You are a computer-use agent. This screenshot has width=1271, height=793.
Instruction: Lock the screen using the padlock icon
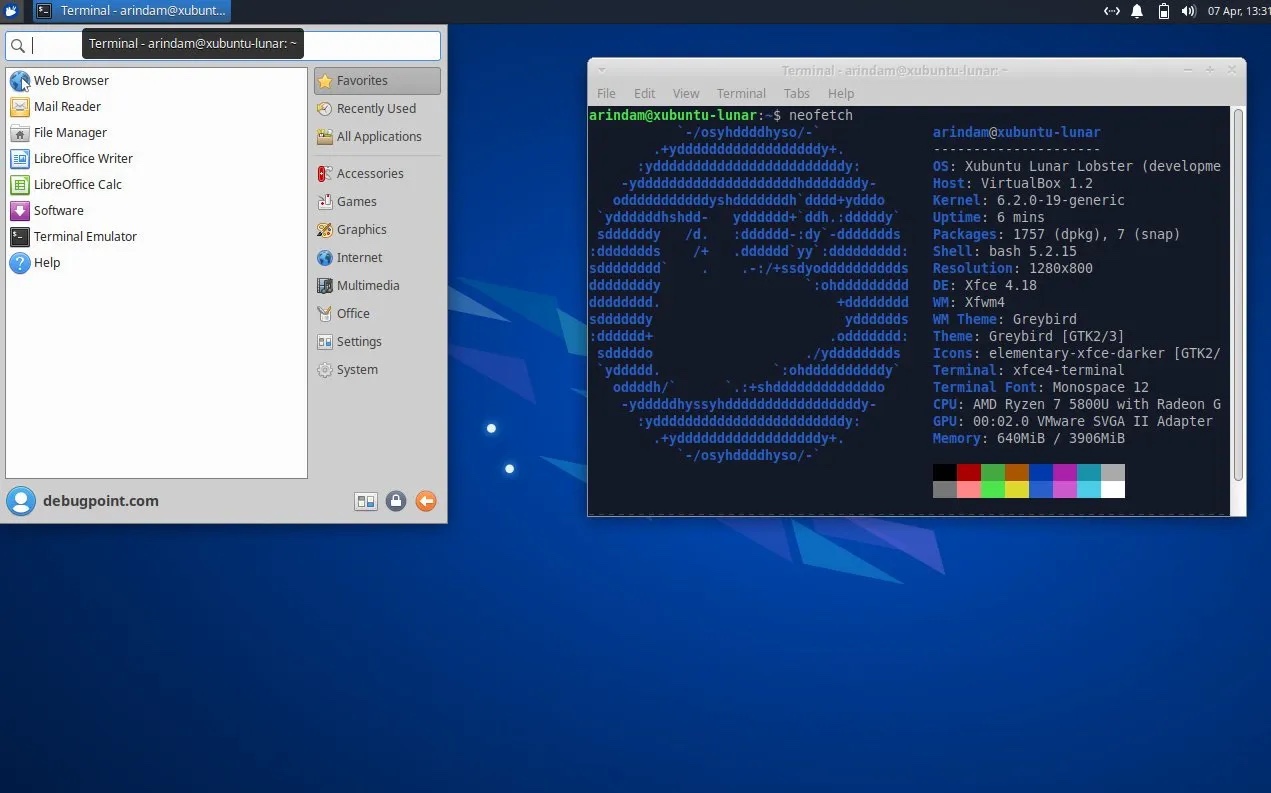click(x=396, y=501)
